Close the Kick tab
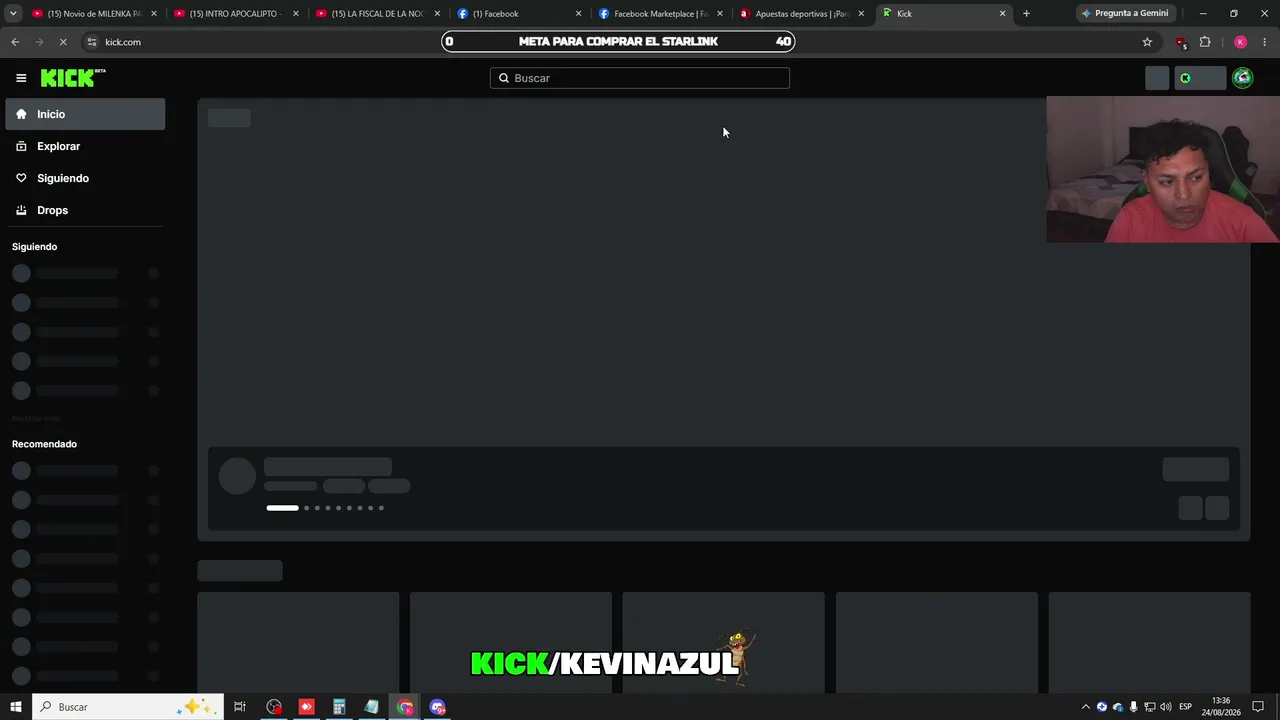 pyautogui.click(x=1003, y=14)
